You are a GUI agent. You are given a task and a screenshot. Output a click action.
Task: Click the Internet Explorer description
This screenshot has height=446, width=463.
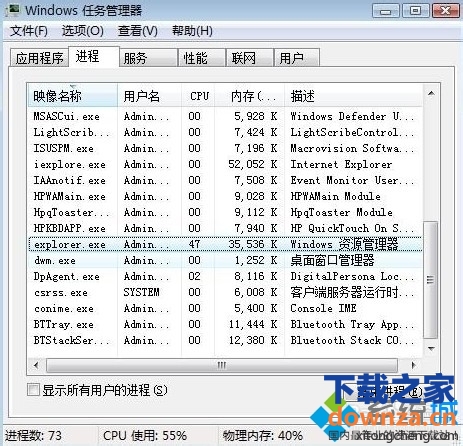pos(341,164)
